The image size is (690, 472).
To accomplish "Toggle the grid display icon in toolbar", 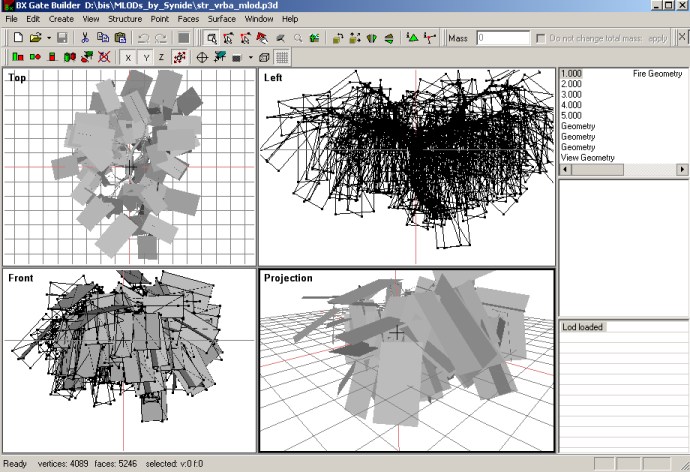I will point(282,57).
